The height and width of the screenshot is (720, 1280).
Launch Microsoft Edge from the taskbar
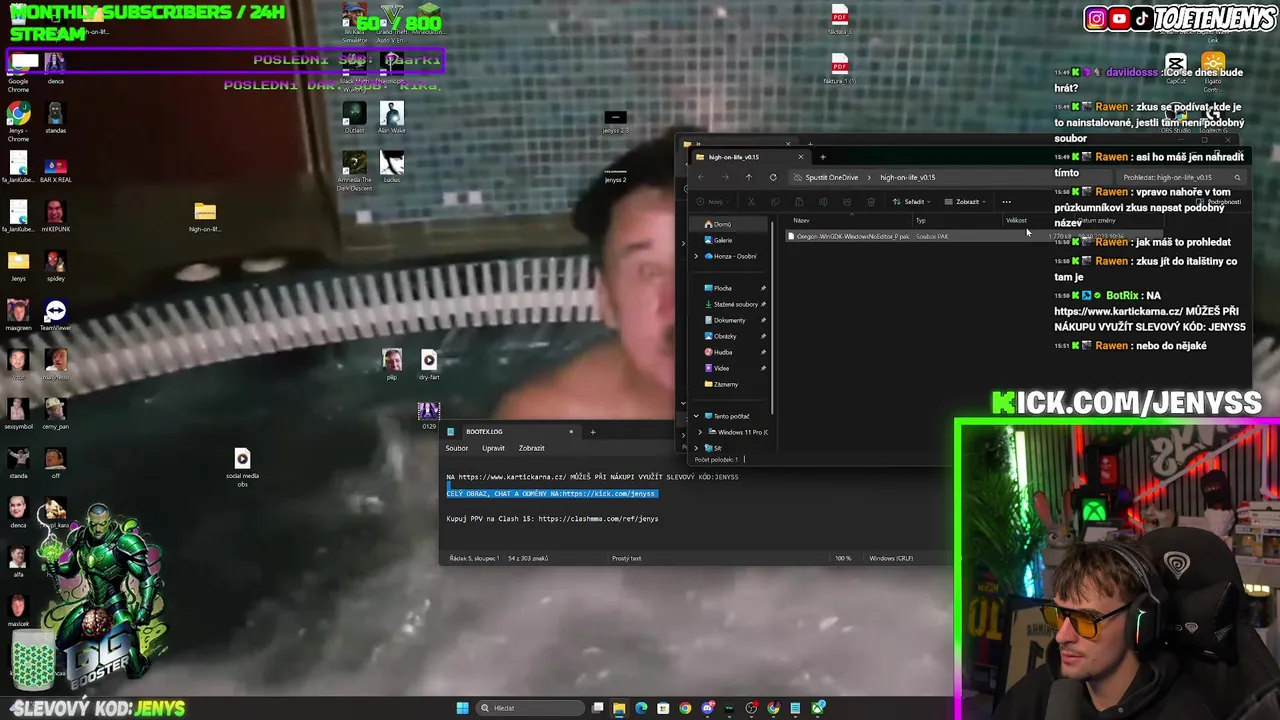641,708
